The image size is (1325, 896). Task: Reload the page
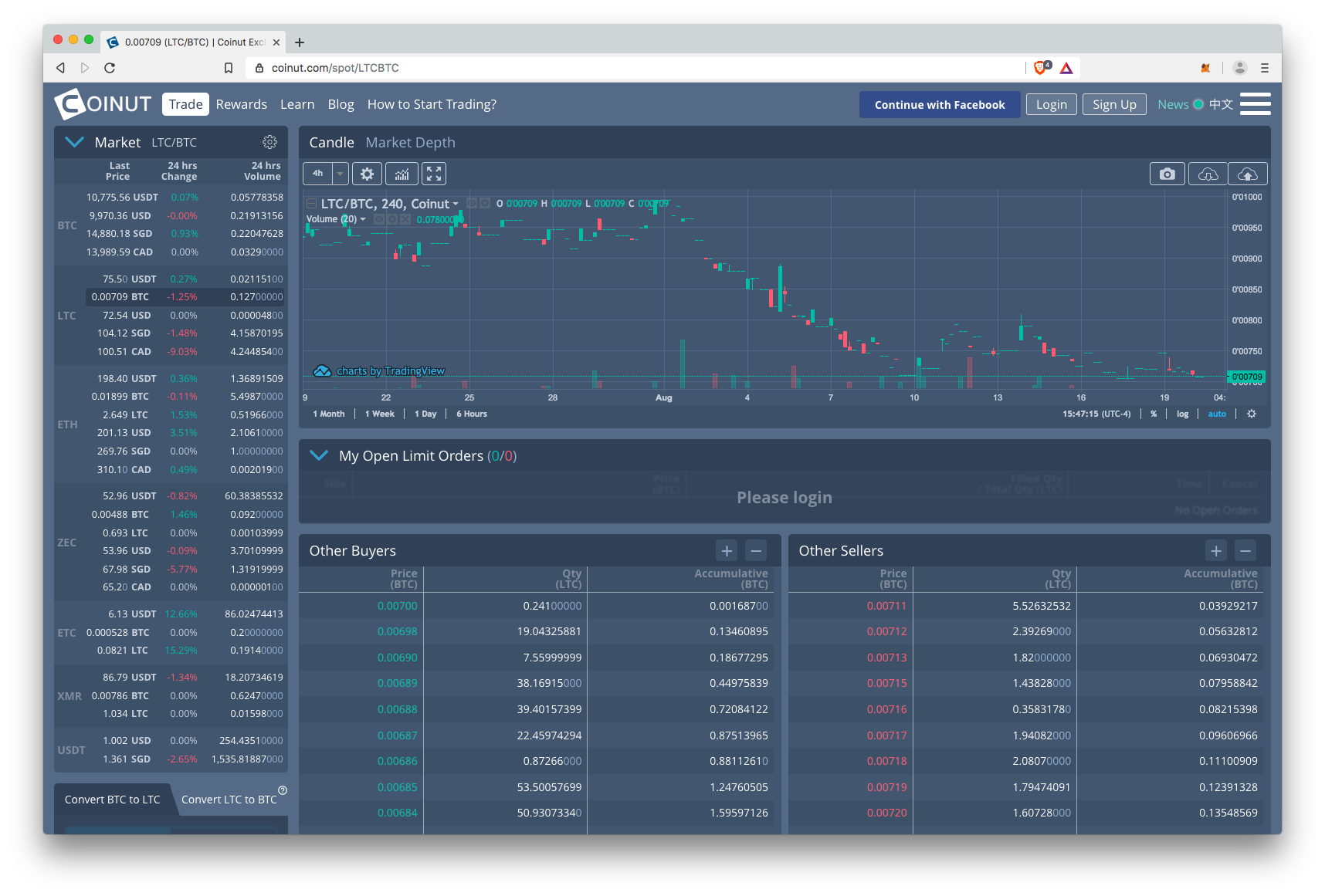(110, 68)
